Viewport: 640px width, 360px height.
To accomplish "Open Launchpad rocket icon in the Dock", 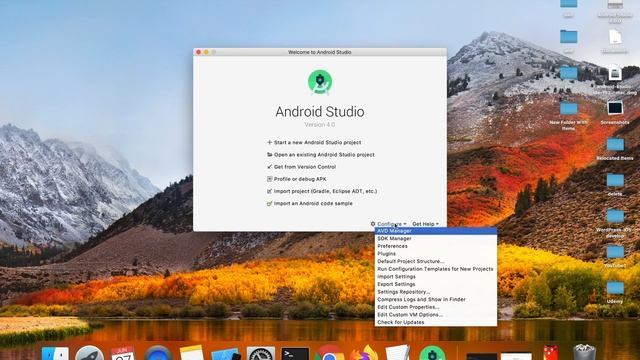I will click(x=89, y=353).
